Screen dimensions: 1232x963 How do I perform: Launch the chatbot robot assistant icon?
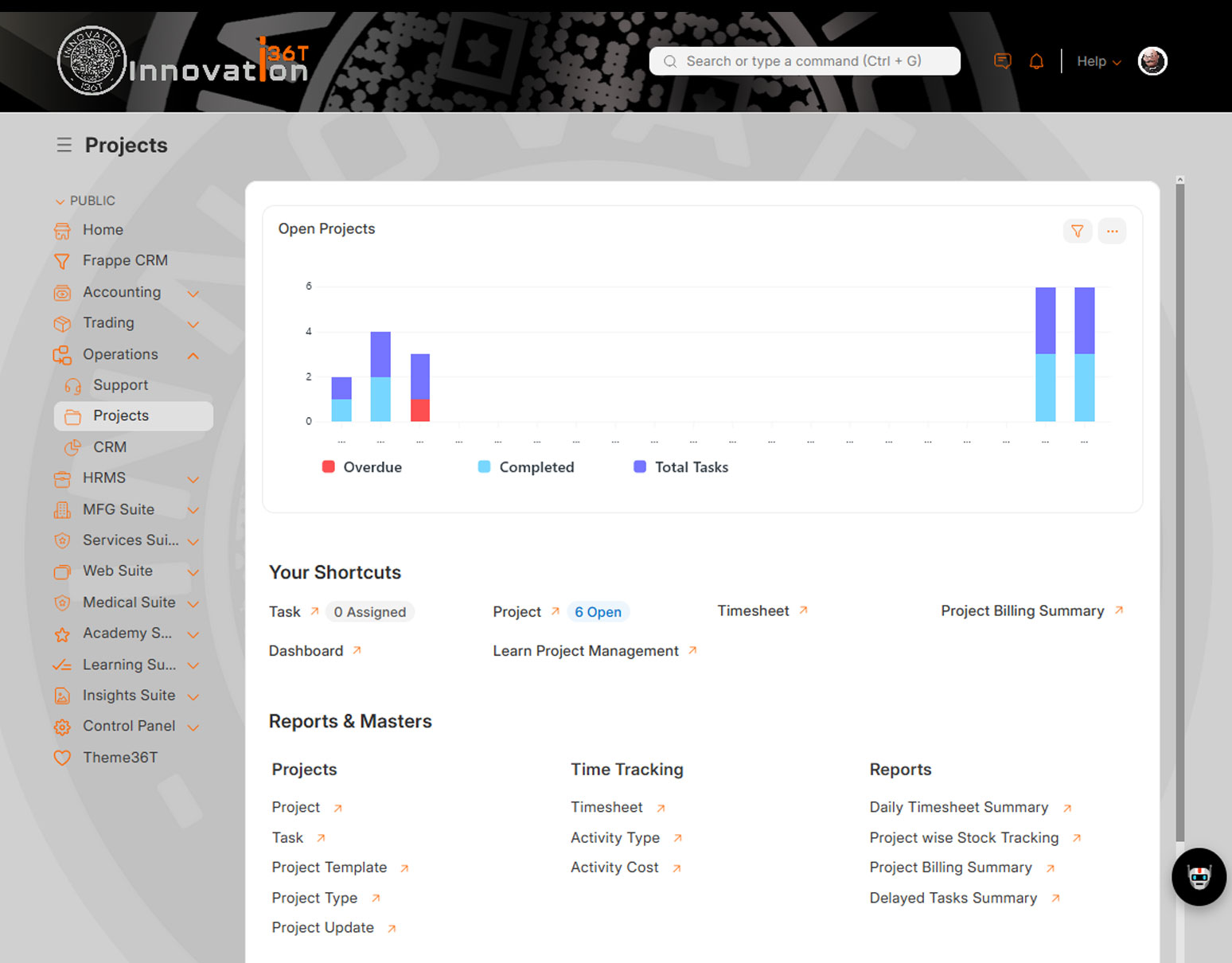click(1199, 877)
